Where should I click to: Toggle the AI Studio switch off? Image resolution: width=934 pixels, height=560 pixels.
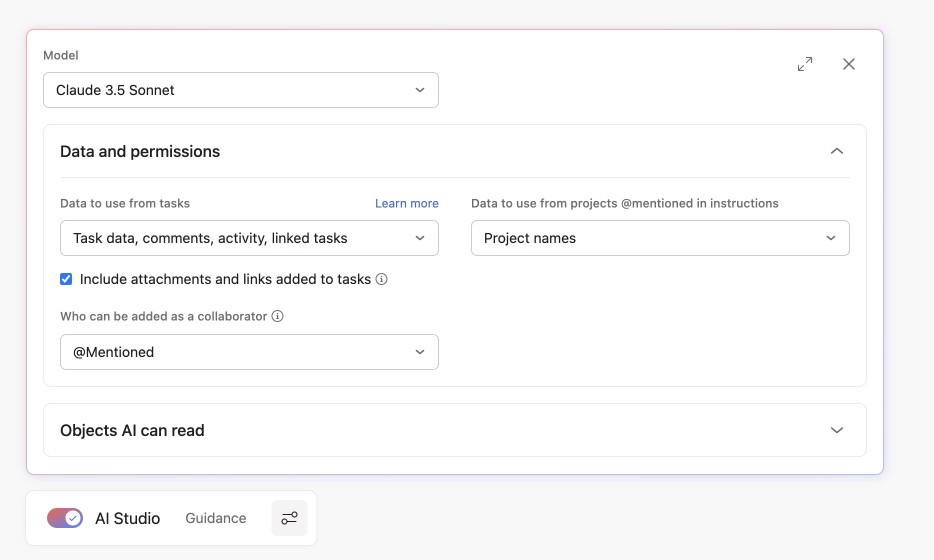pyautogui.click(x=65, y=518)
